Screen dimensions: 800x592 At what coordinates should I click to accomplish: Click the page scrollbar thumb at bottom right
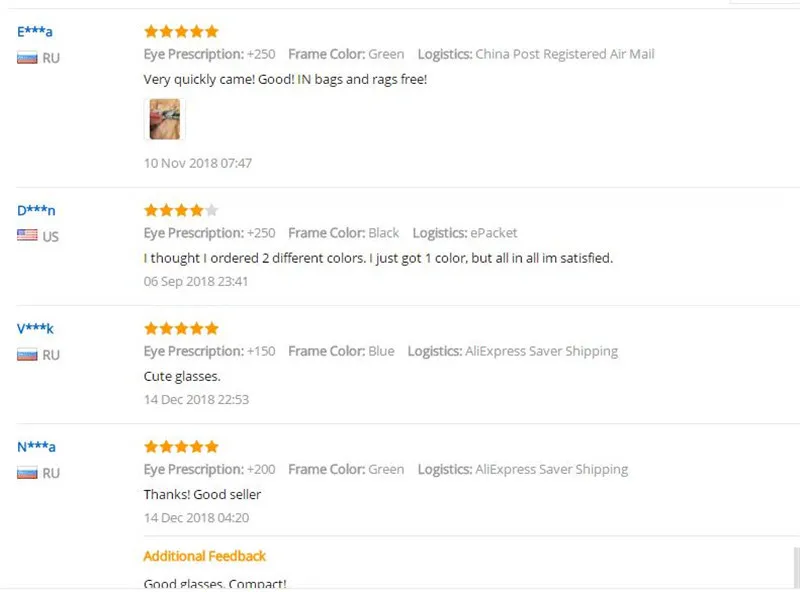point(796,568)
